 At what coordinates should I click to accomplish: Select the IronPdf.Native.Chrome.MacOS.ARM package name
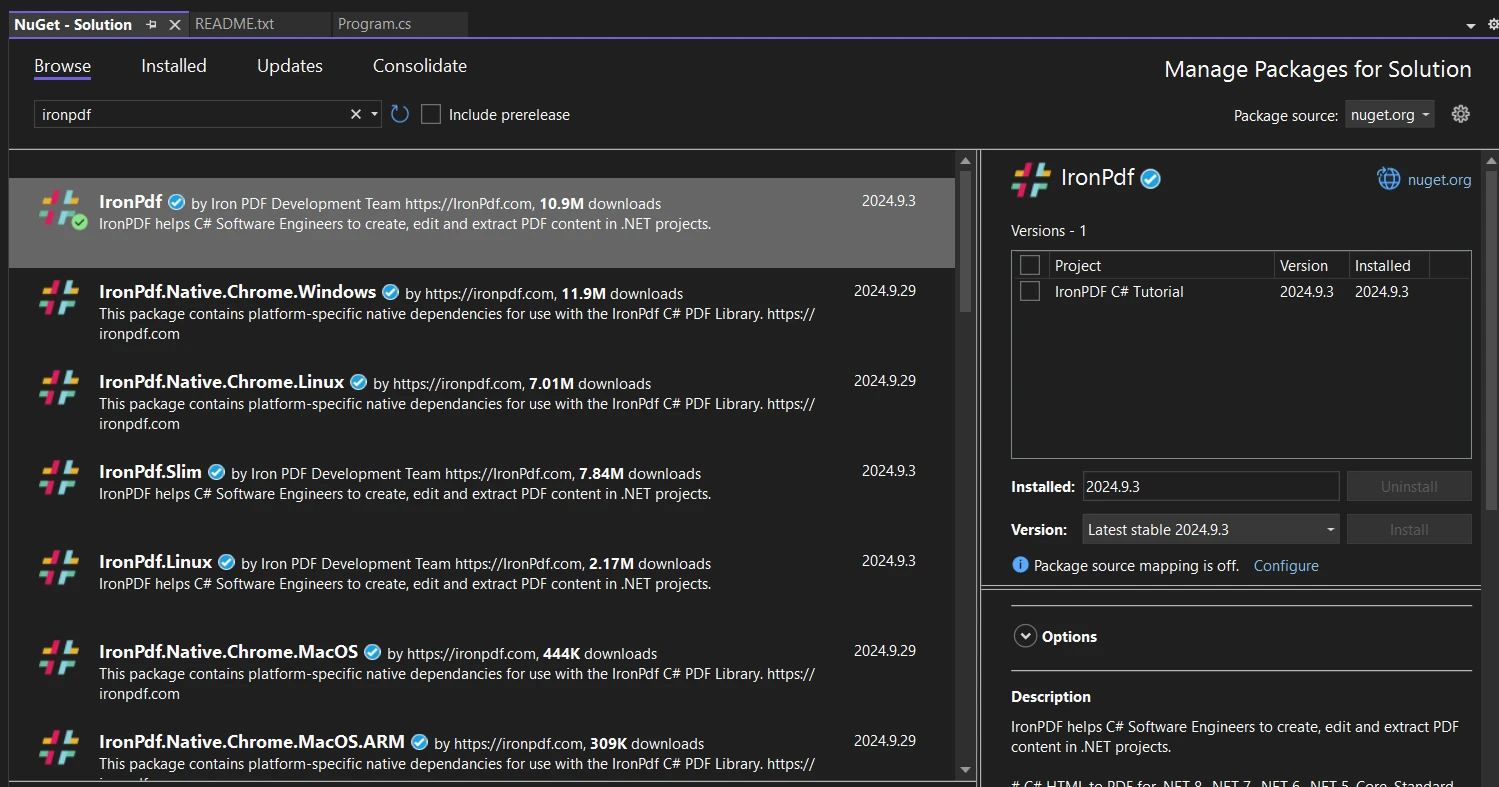[252, 741]
